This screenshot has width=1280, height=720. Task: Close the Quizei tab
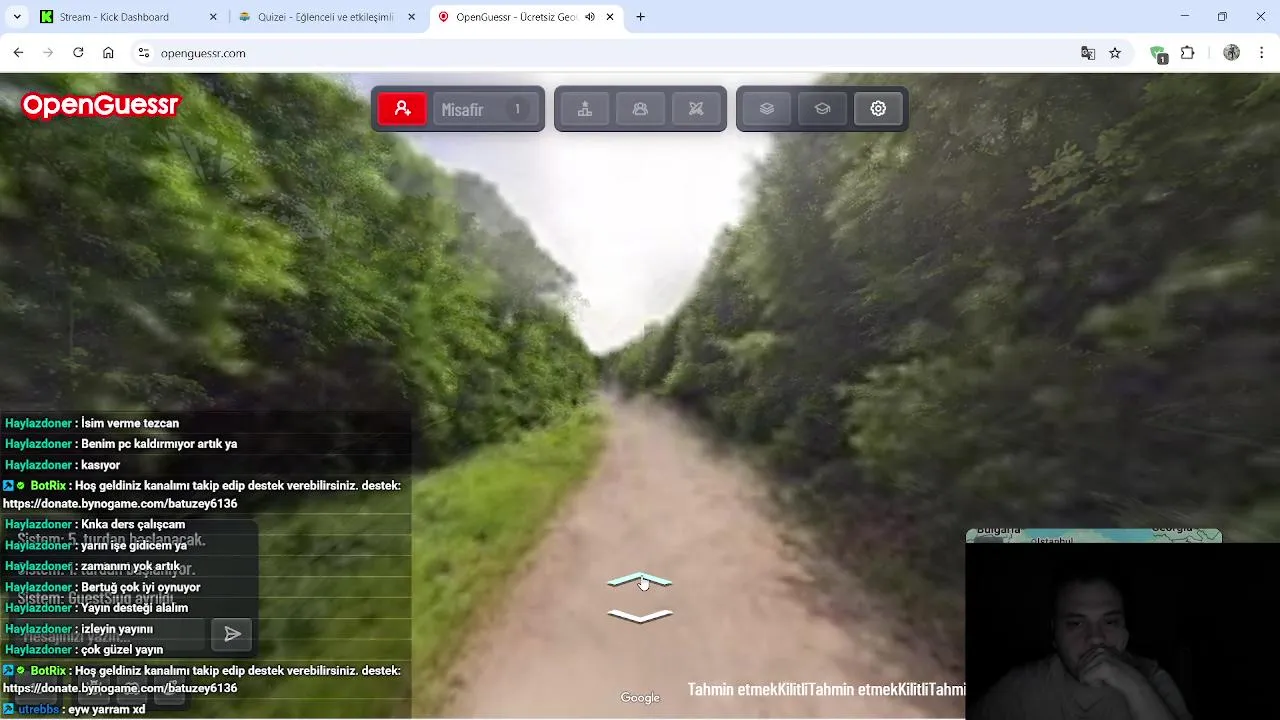[x=411, y=17]
